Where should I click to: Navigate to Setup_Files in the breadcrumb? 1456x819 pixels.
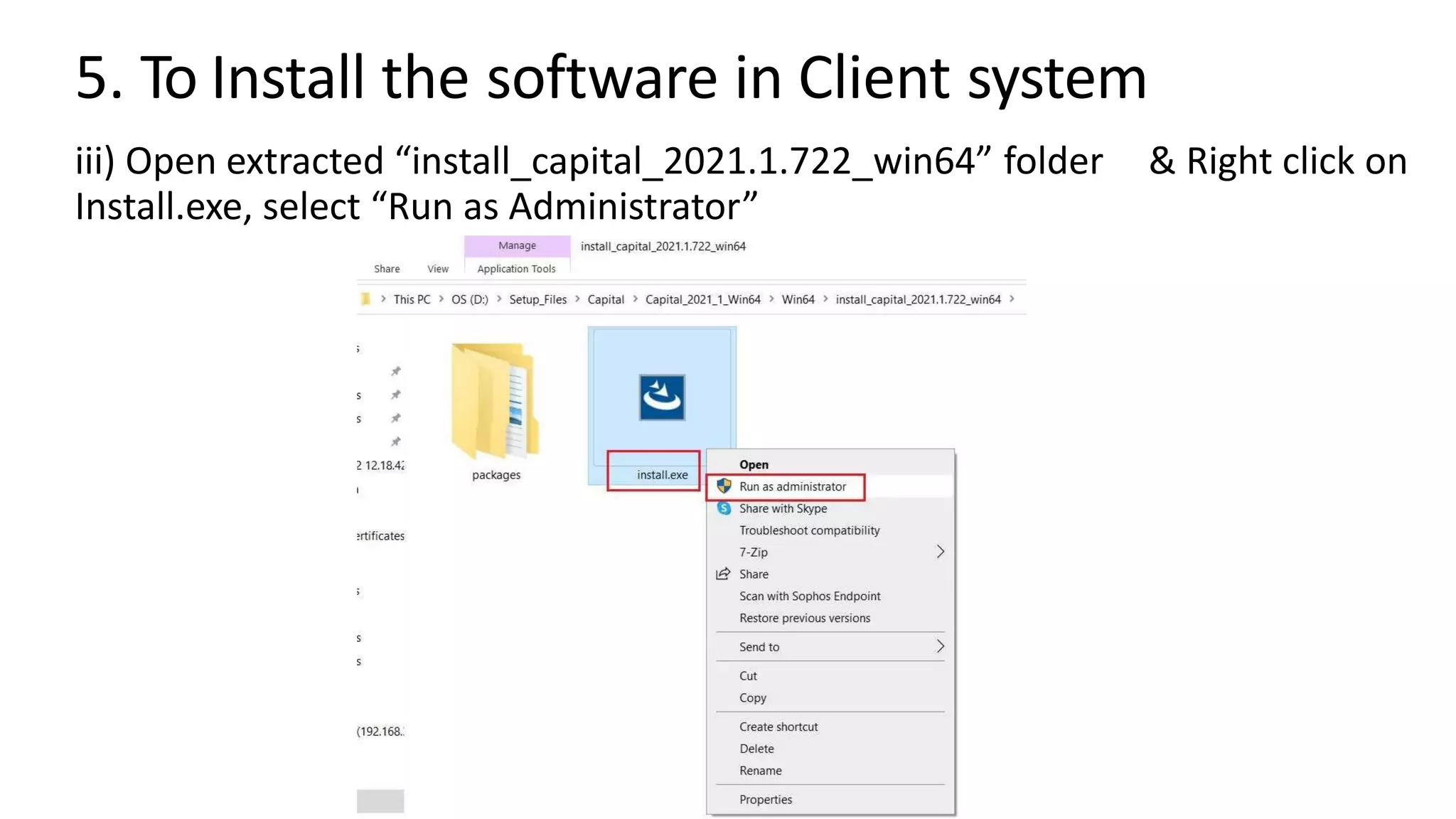click(x=537, y=299)
